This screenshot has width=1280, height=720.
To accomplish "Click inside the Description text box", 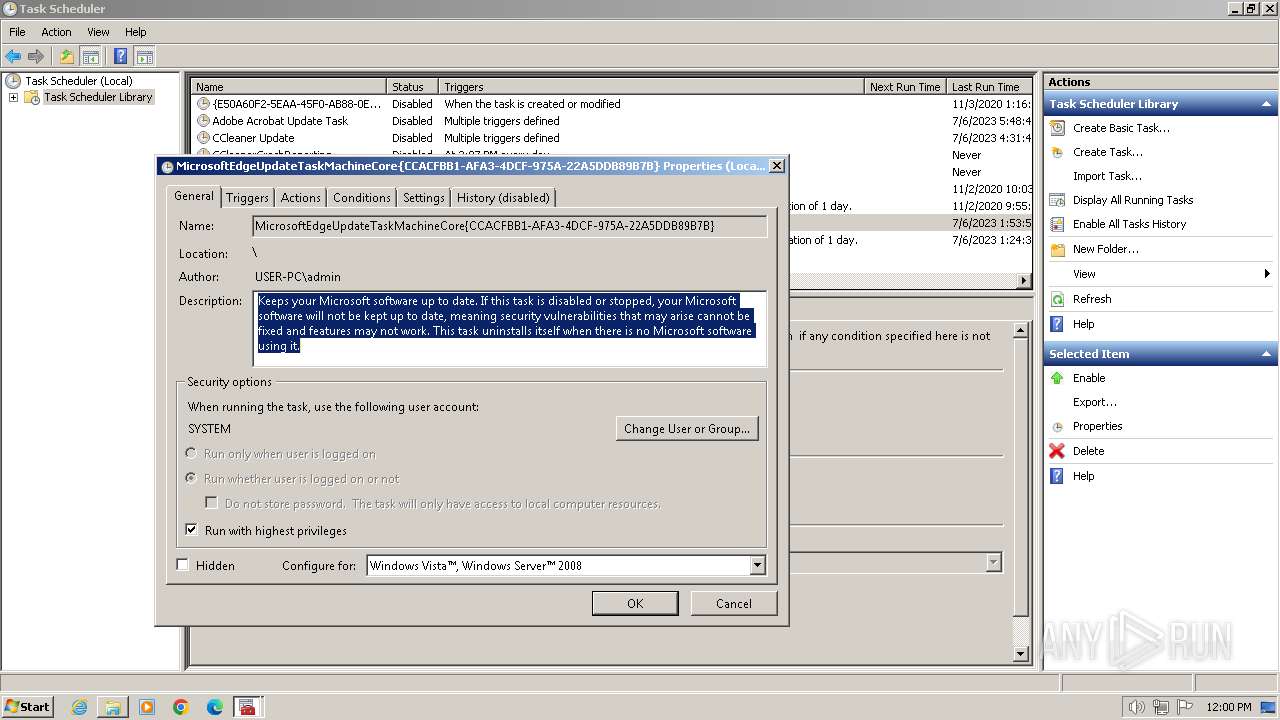I will tap(510, 329).
